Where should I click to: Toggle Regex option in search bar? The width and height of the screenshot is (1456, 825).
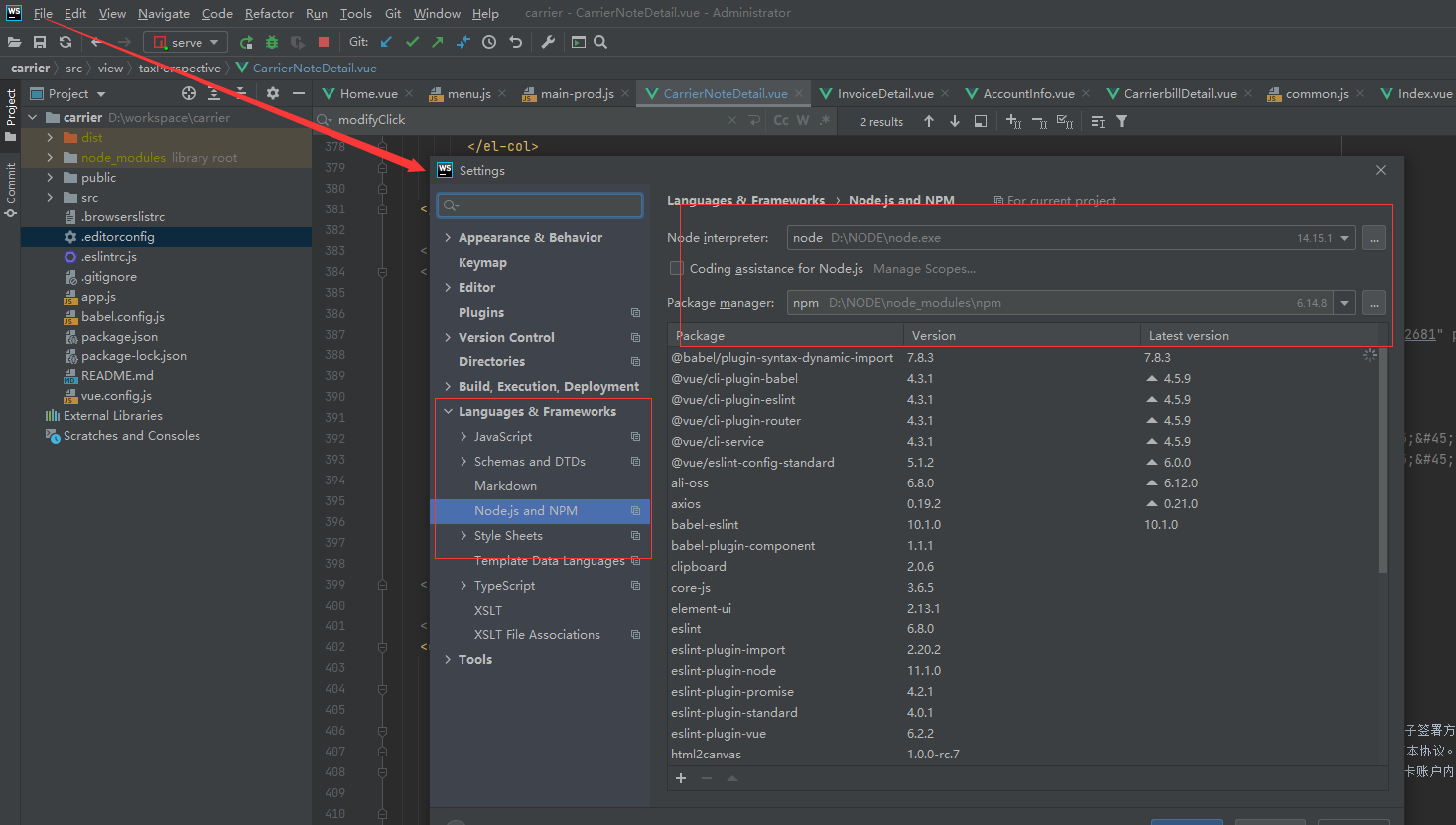pyautogui.click(x=825, y=120)
